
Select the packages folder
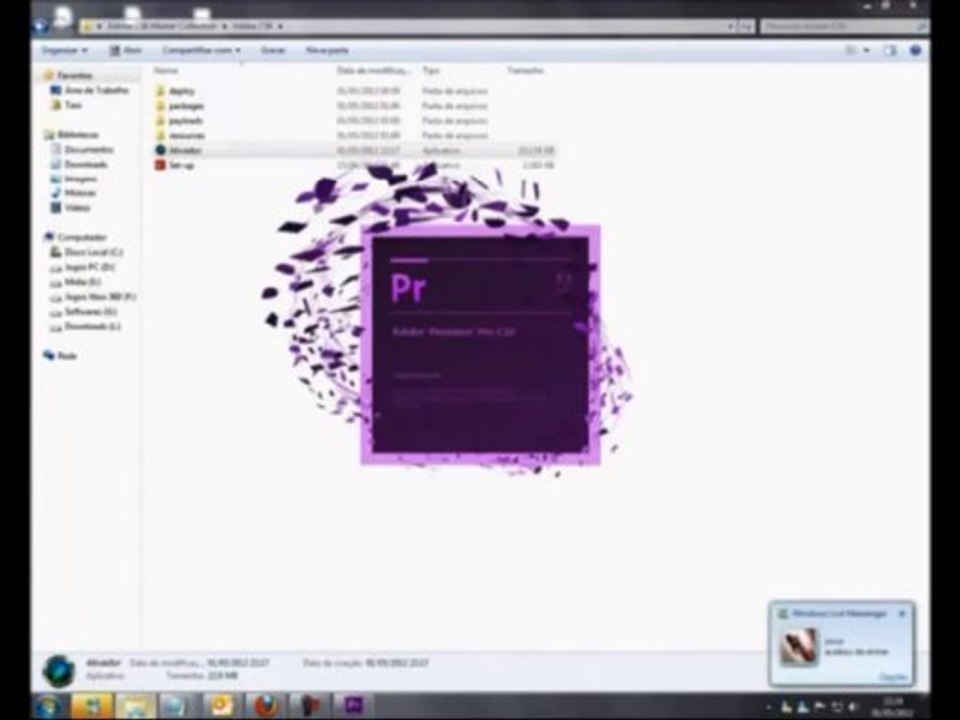[x=180, y=106]
